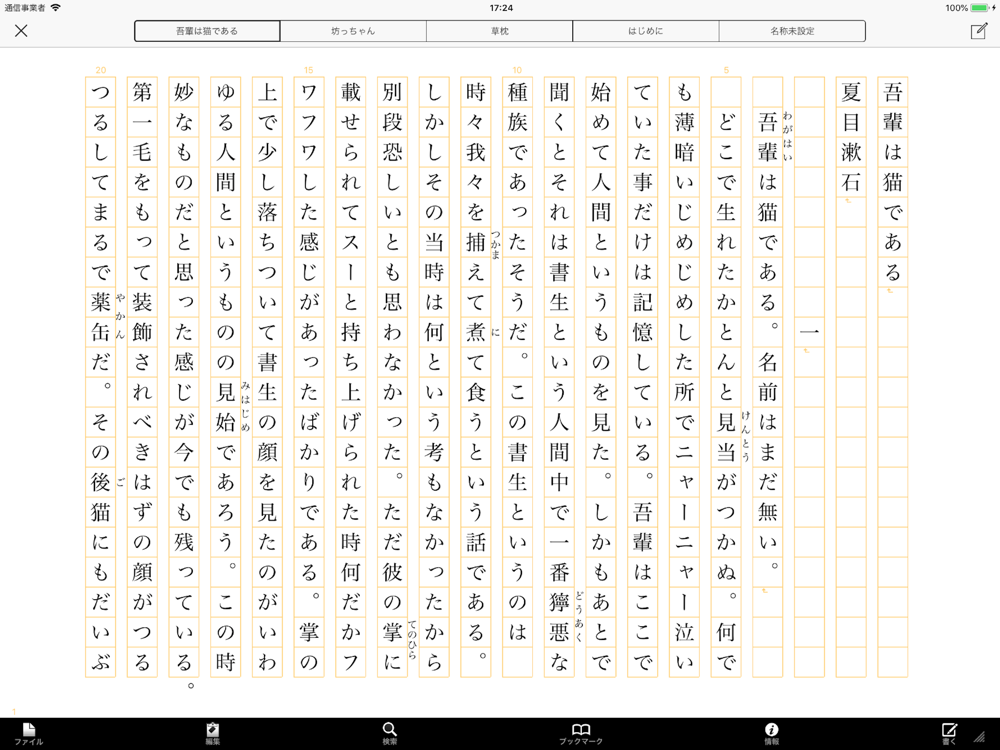
Task: Close the document with the X icon
Action: tap(21, 31)
